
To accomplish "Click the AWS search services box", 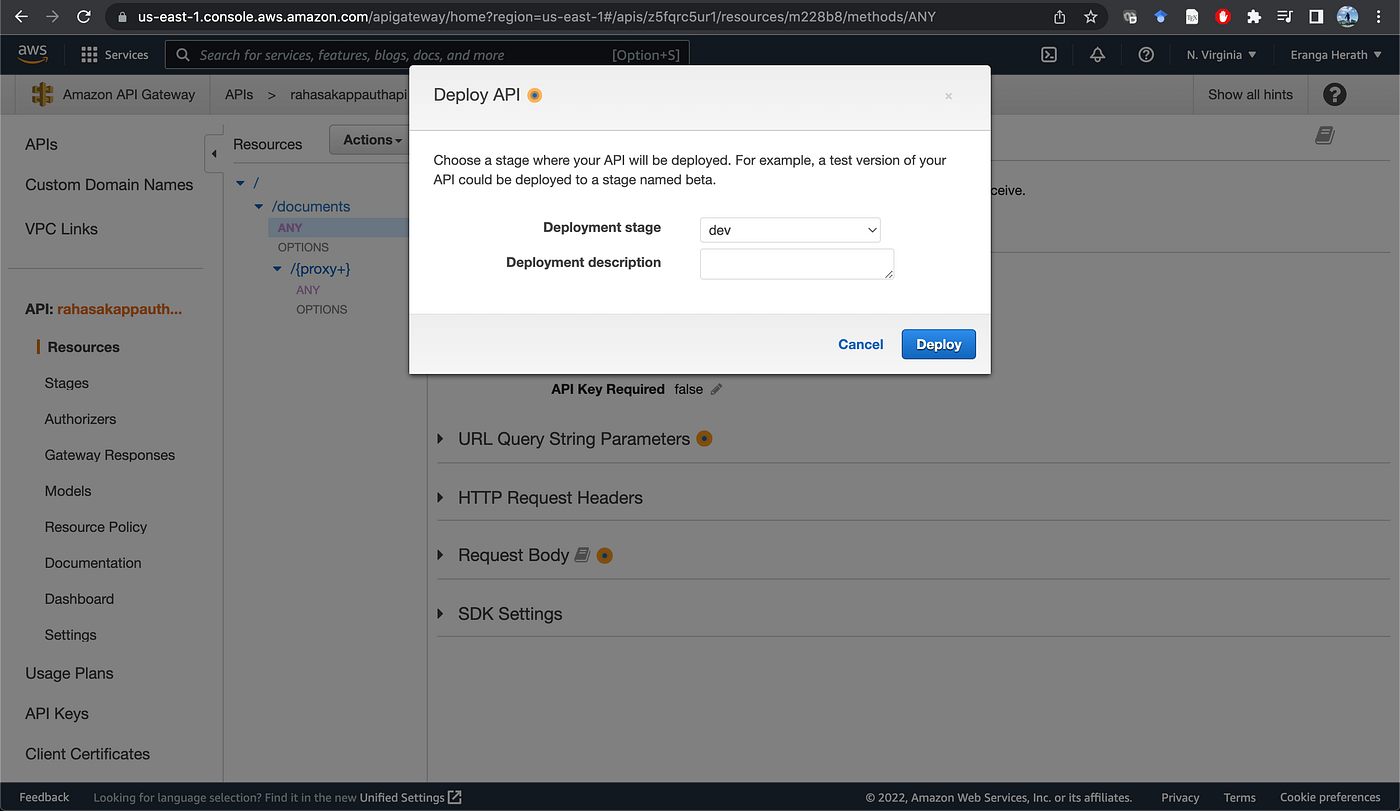I will pos(427,55).
